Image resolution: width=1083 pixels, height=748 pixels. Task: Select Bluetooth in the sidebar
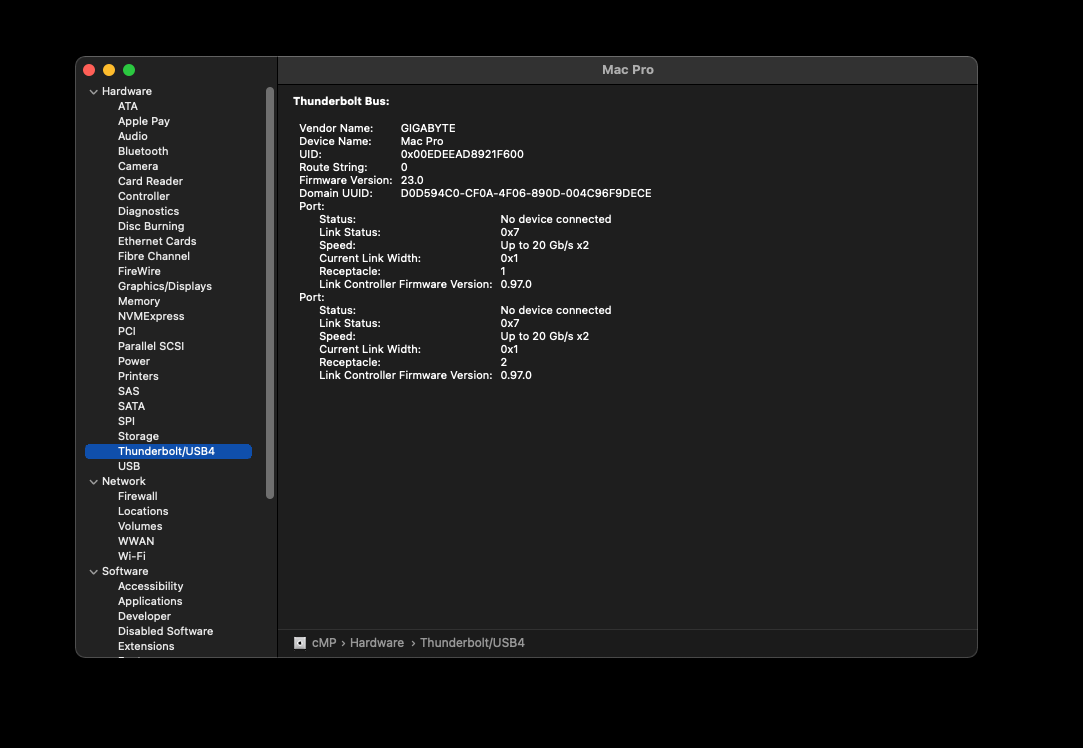pyautogui.click(x=143, y=151)
